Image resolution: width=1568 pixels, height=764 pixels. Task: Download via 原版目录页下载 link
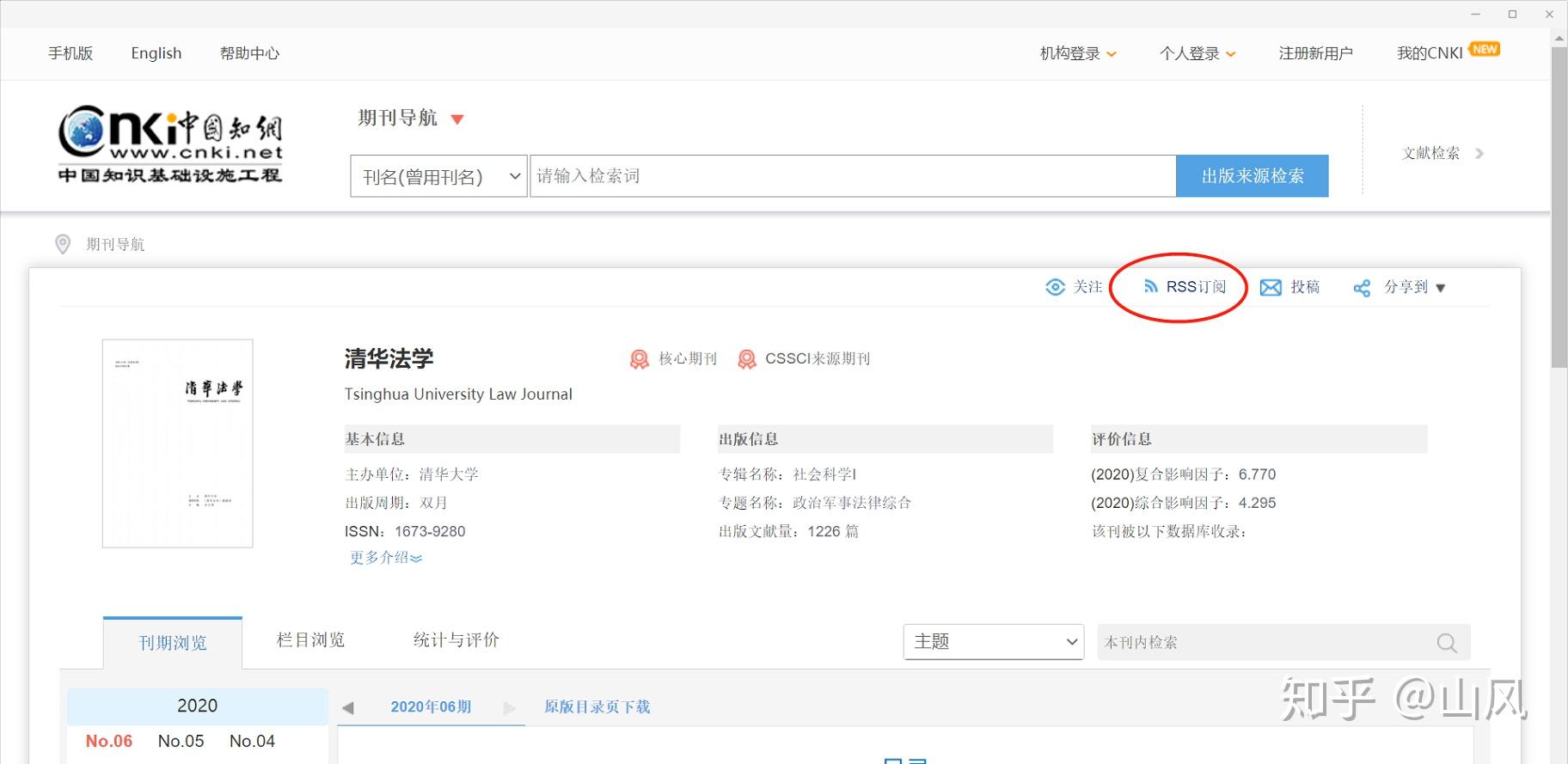(597, 707)
